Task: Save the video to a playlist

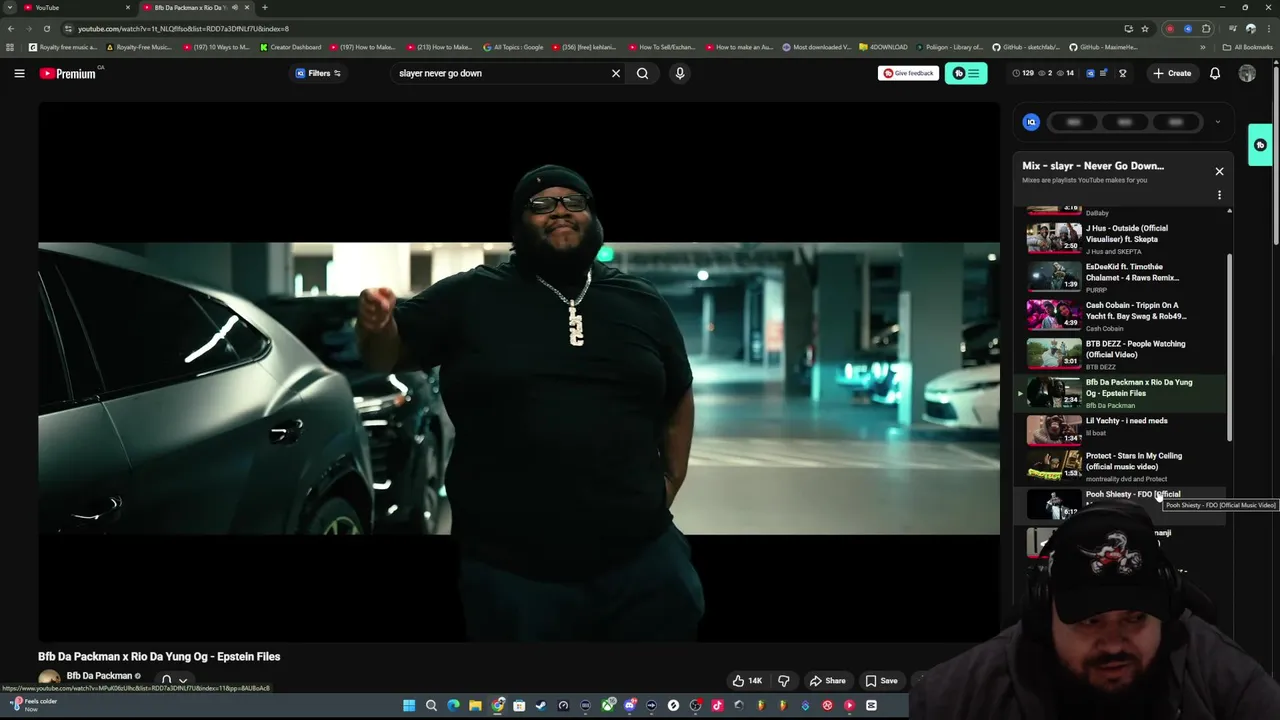Action: [x=881, y=681]
